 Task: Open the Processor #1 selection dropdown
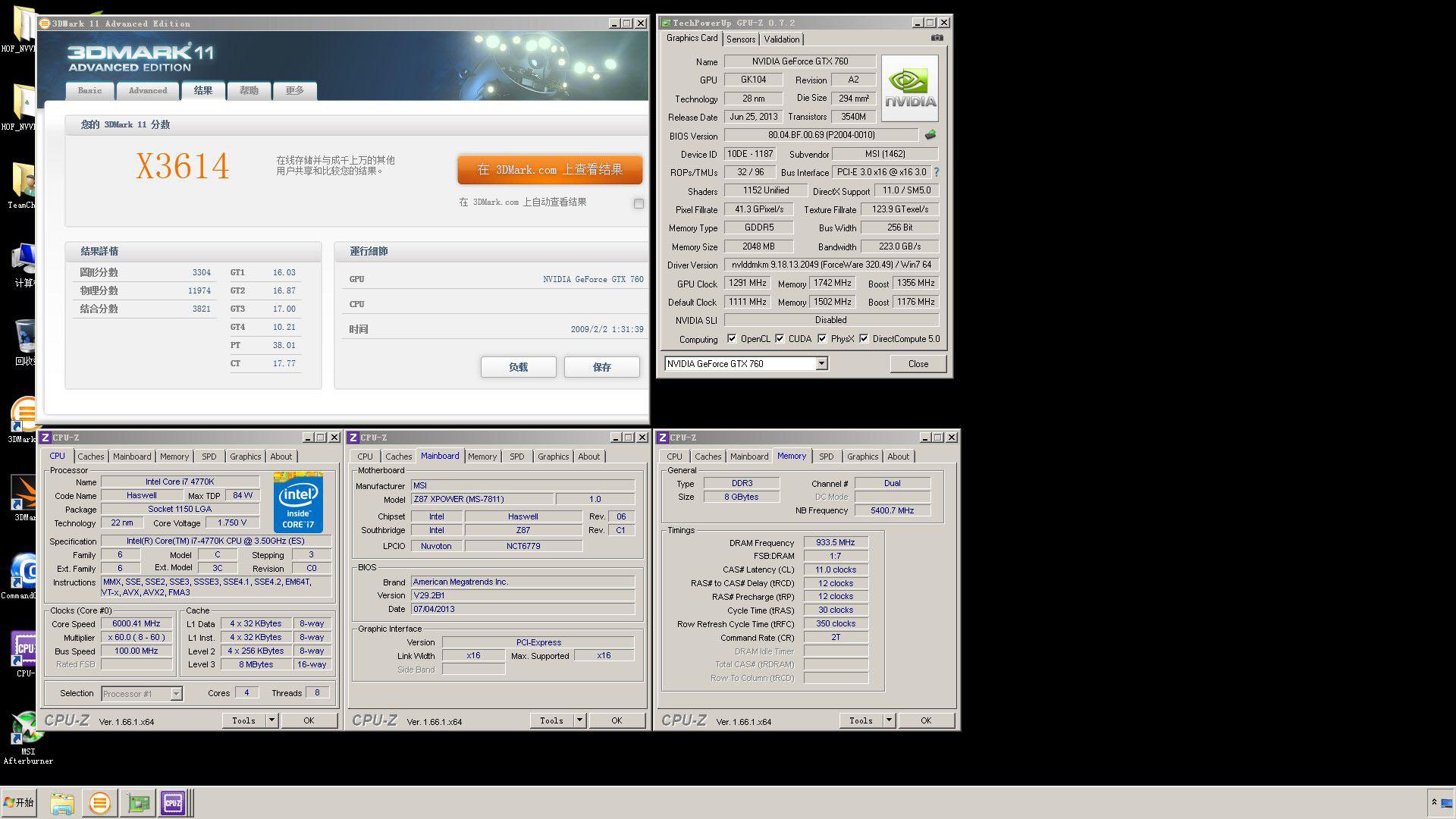click(x=176, y=694)
